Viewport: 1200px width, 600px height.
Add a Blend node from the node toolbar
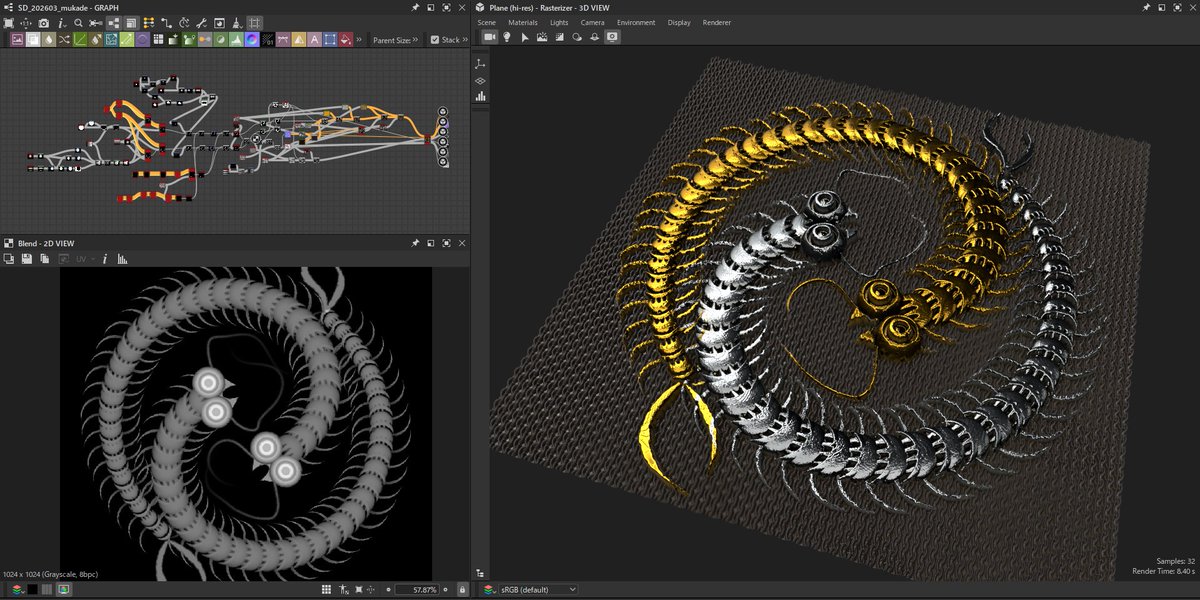point(33,40)
